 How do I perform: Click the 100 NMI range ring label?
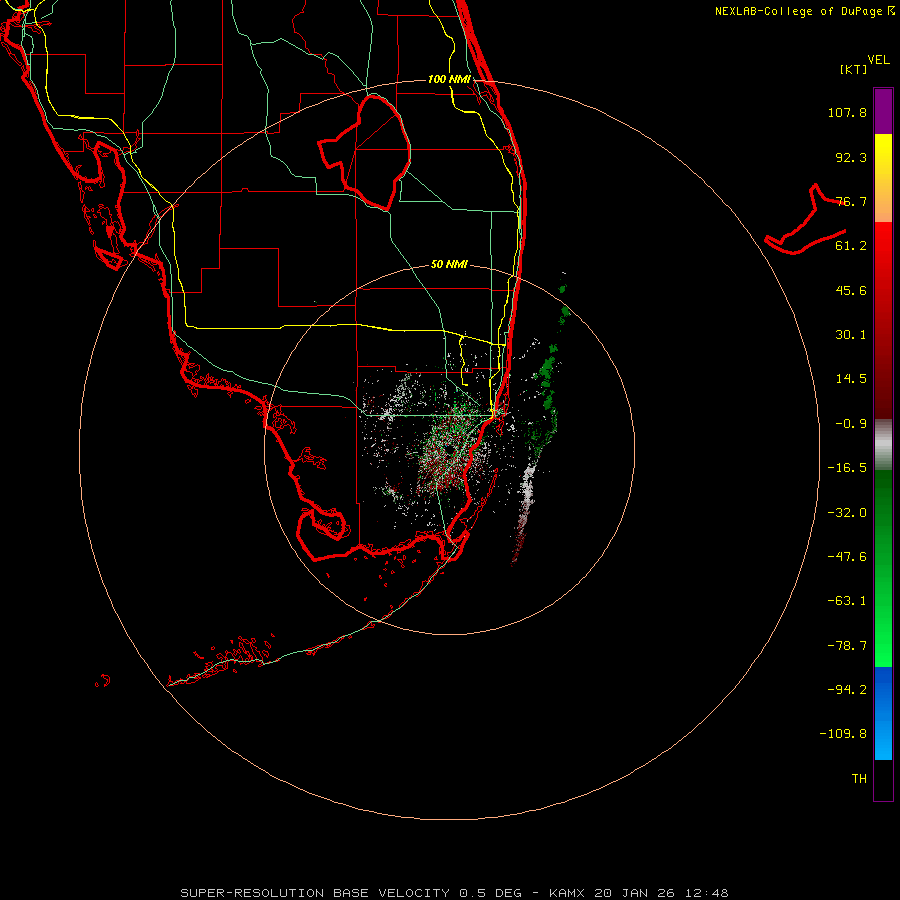click(x=449, y=79)
